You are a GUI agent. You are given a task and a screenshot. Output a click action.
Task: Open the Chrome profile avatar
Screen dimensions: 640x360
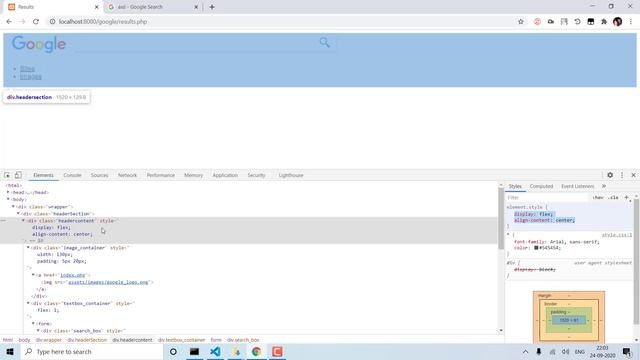(618, 22)
